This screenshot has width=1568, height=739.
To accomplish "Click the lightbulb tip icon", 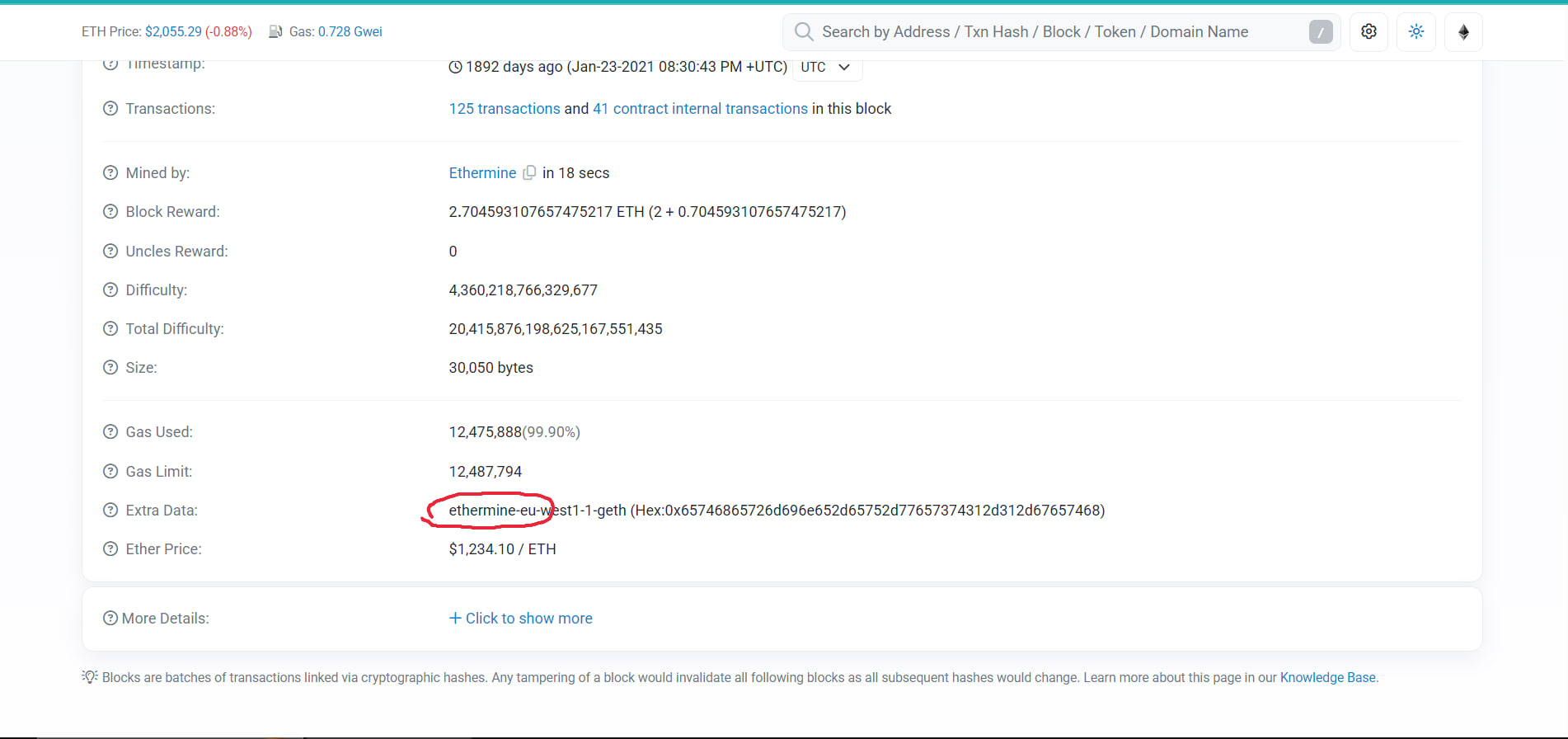I will click(x=90, y=676).
